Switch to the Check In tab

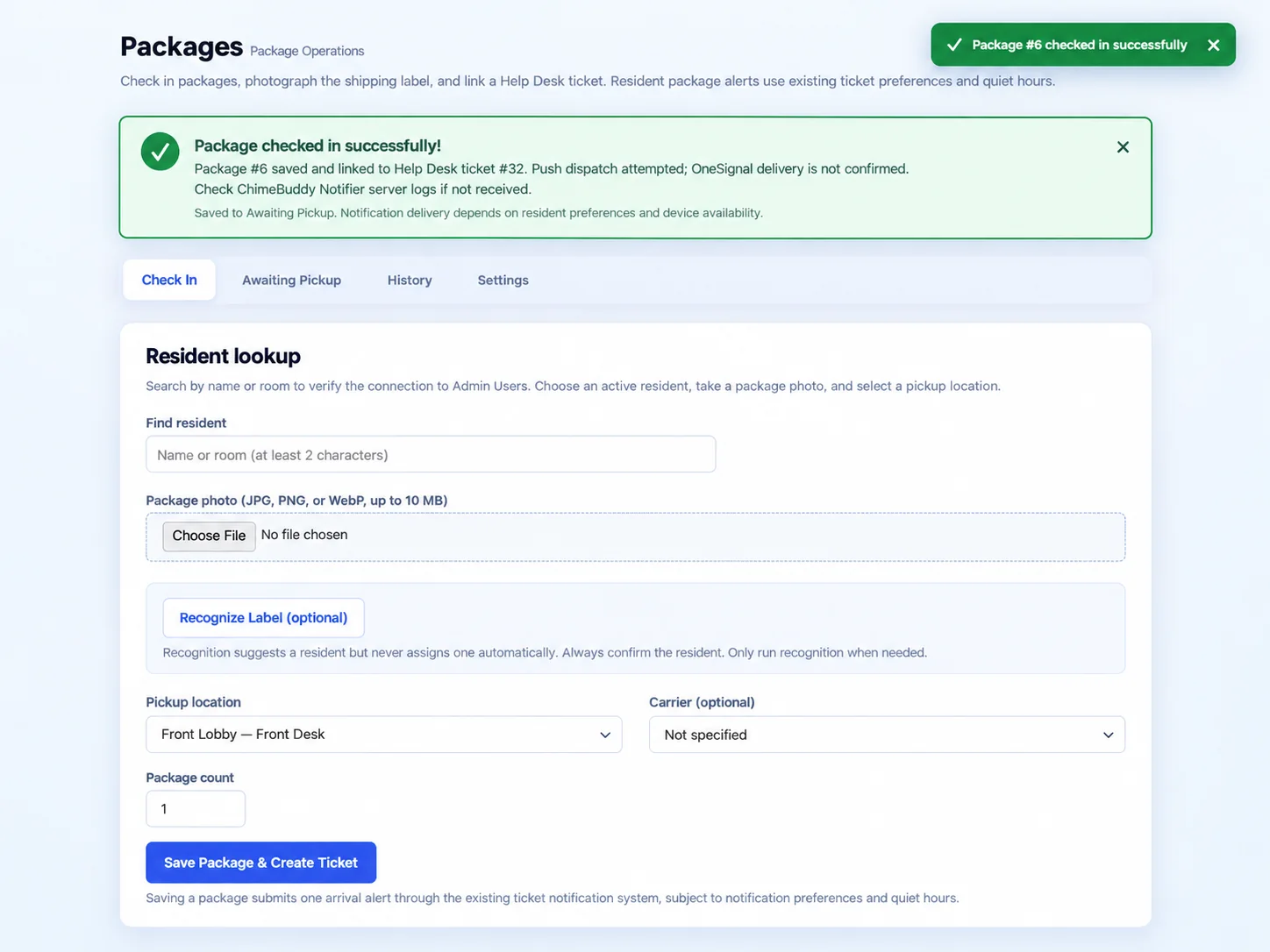click(x=169, y=280)
